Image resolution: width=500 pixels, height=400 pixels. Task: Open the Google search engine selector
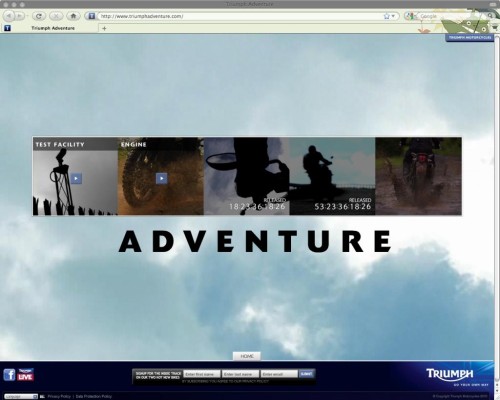[411, 16]
